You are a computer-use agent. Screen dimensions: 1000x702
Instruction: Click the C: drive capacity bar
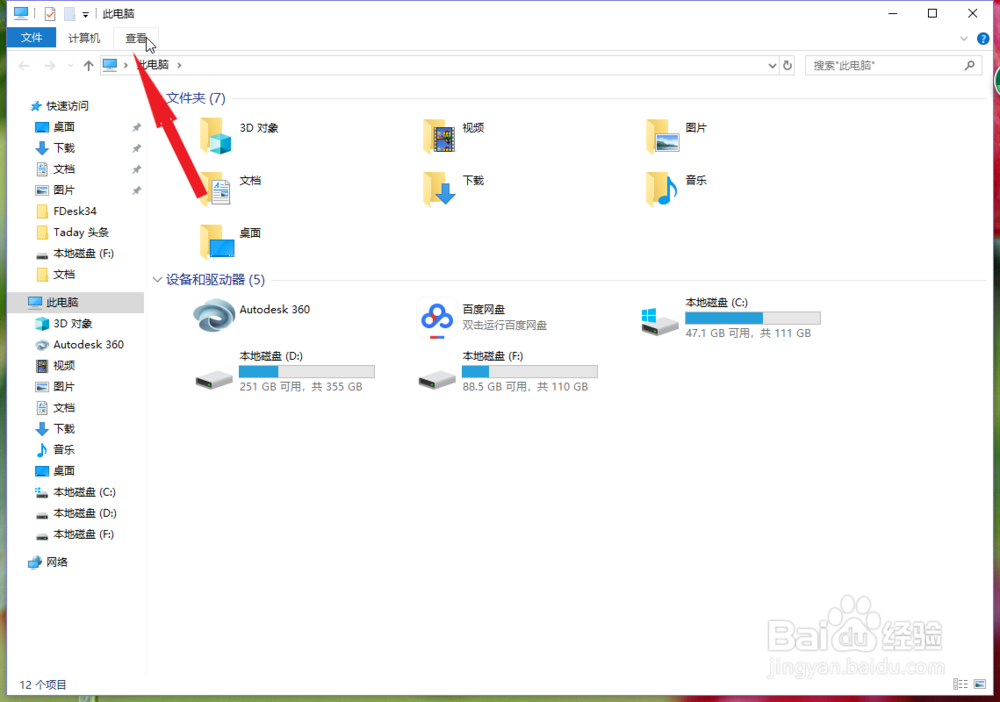click(x=751, y=317)
